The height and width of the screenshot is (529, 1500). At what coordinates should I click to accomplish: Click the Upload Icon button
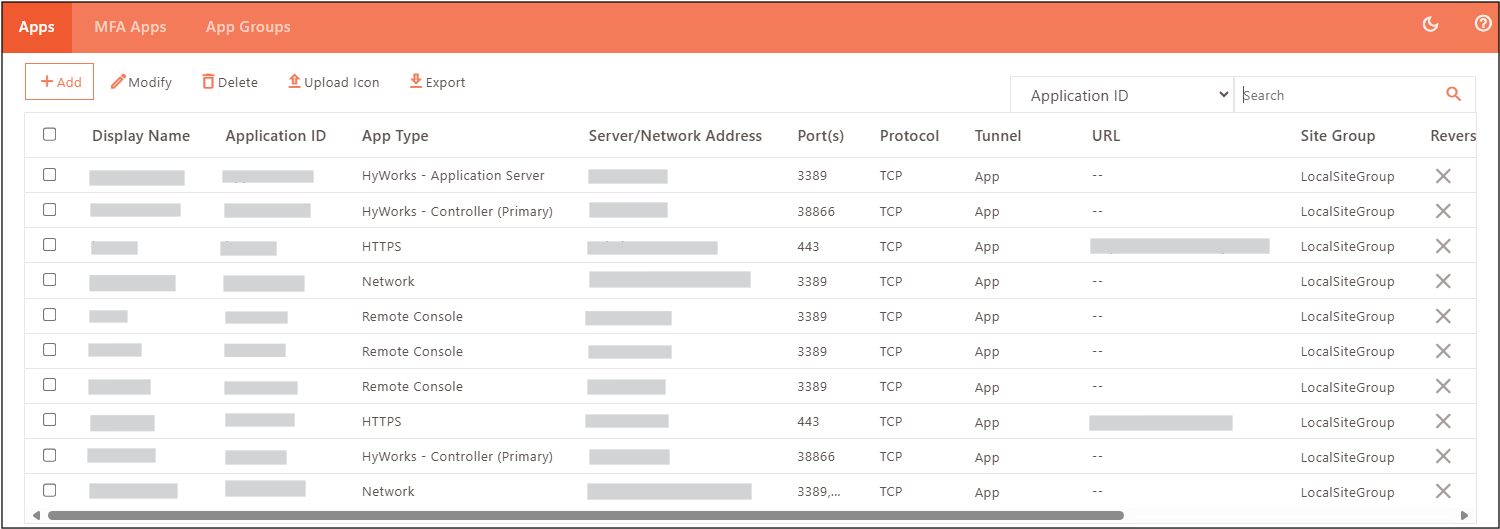coord(333,82)
